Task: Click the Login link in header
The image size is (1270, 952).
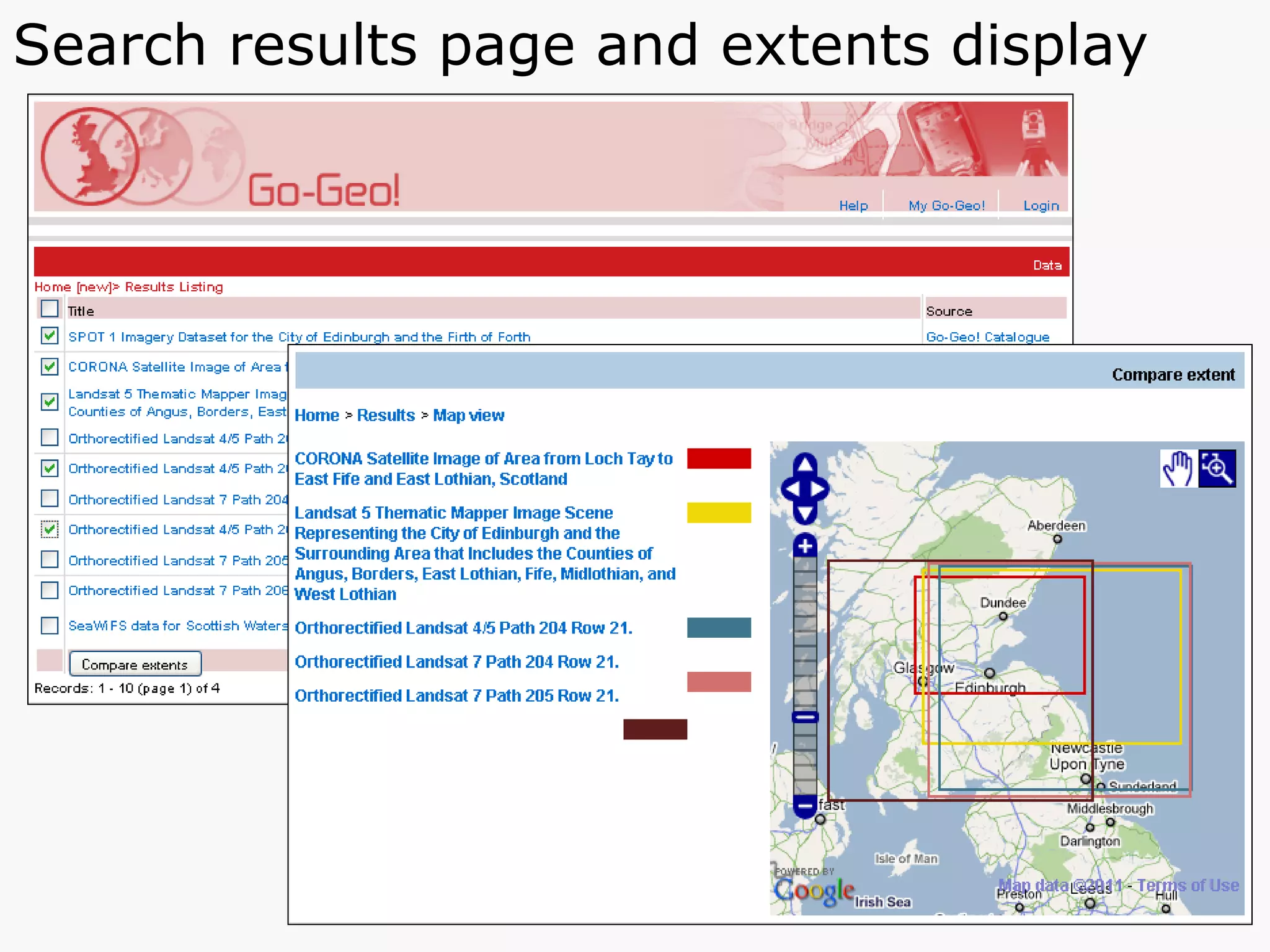Action: (1041, 206)
